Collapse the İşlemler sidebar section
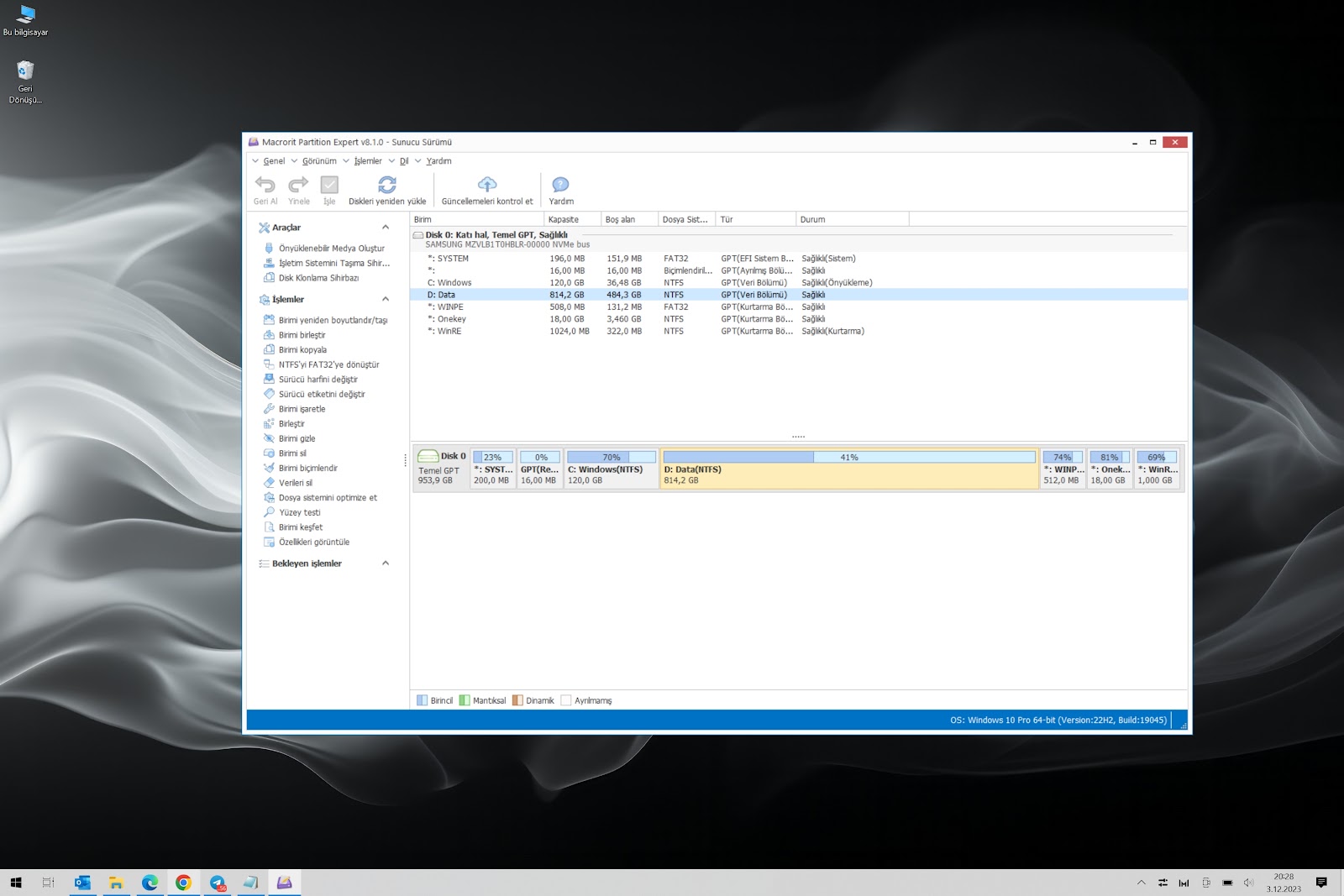Screen dimensions: 1344x896 386,299
